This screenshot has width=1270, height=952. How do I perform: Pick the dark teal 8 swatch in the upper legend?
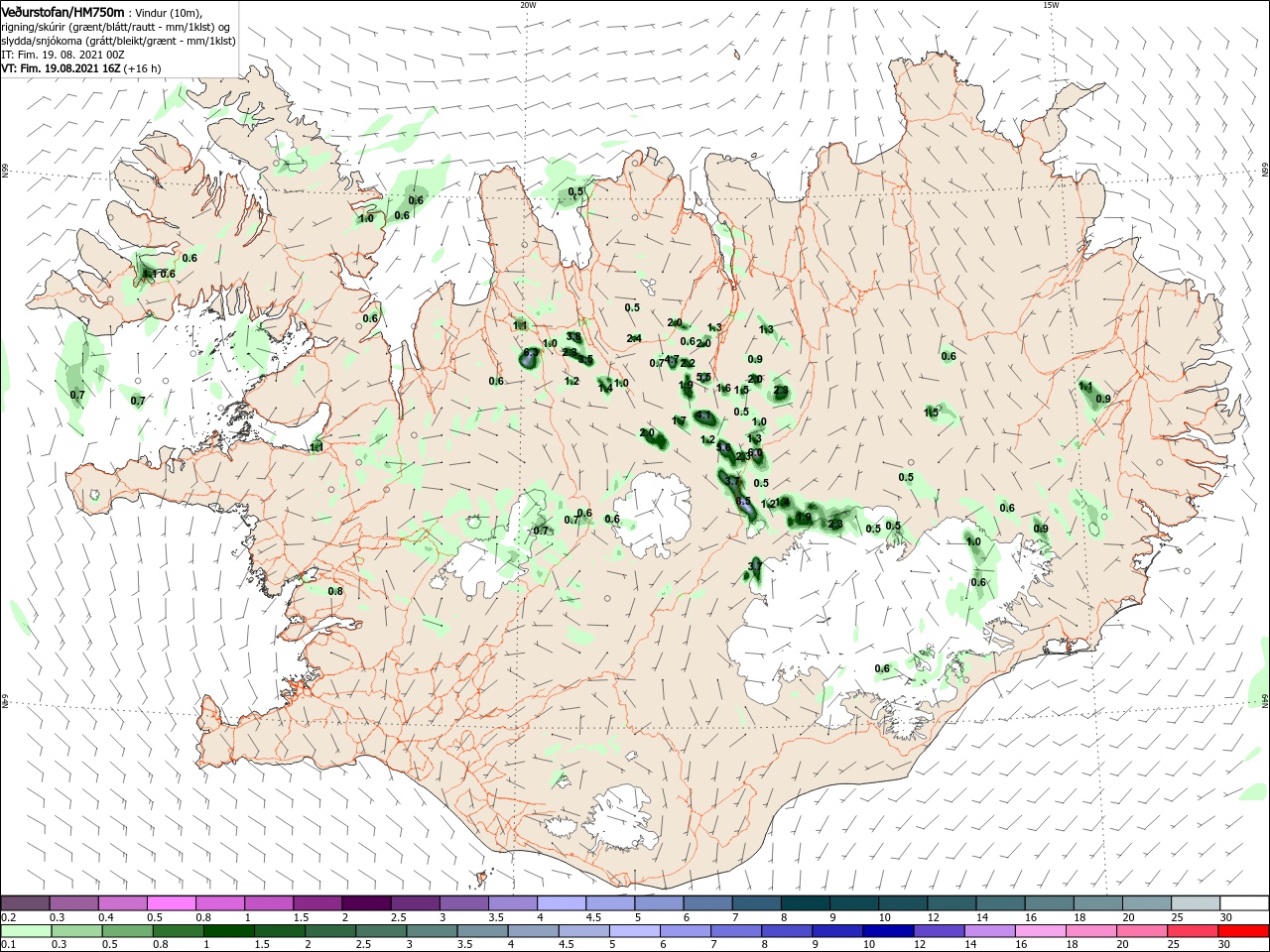tap(805, 903)
